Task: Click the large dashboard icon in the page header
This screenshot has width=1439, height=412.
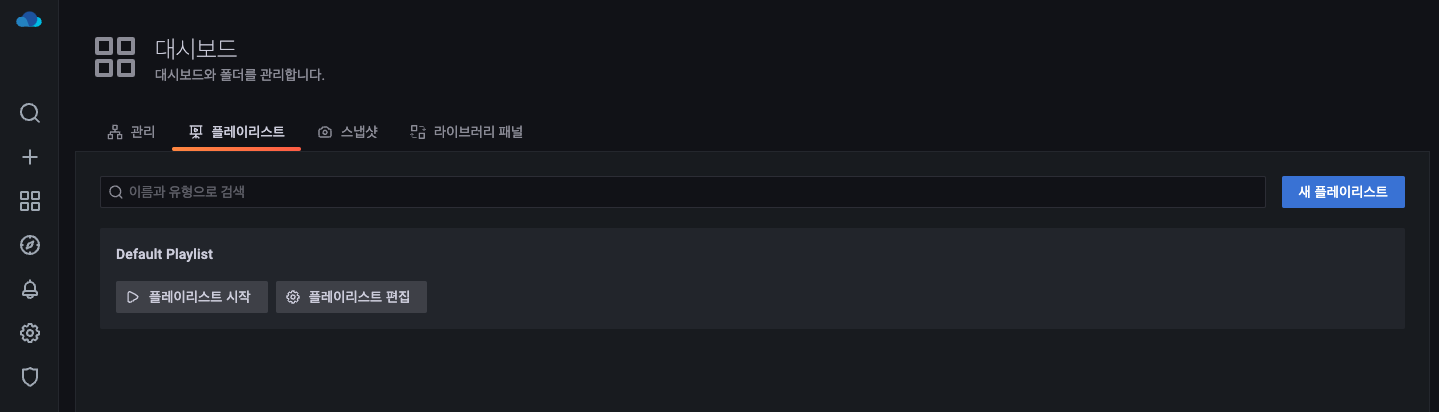Action: click(x=115, y=57)
